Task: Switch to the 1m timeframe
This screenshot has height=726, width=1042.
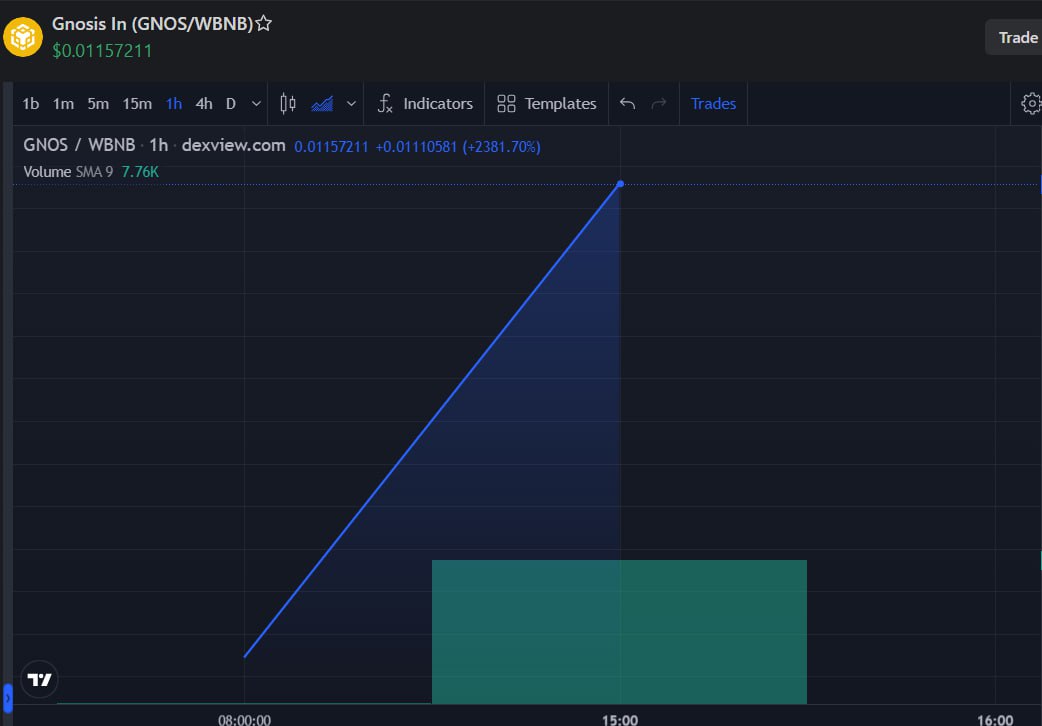Action: [63, 104]
